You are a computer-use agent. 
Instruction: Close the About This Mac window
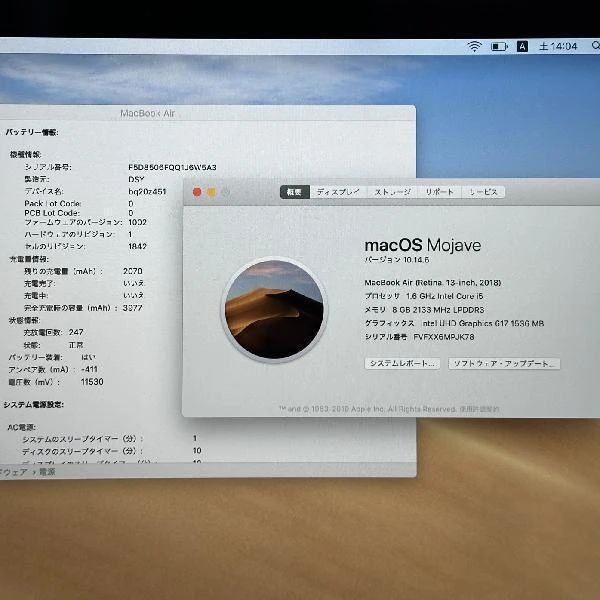coord(197,192)
